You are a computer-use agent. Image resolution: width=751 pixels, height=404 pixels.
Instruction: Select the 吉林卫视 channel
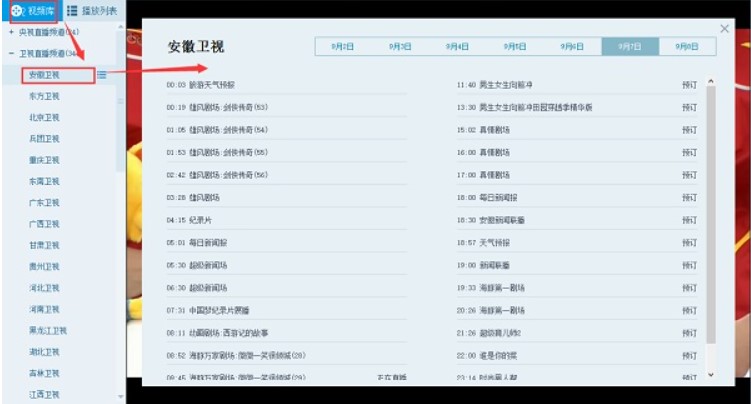(x=44, y=373)
